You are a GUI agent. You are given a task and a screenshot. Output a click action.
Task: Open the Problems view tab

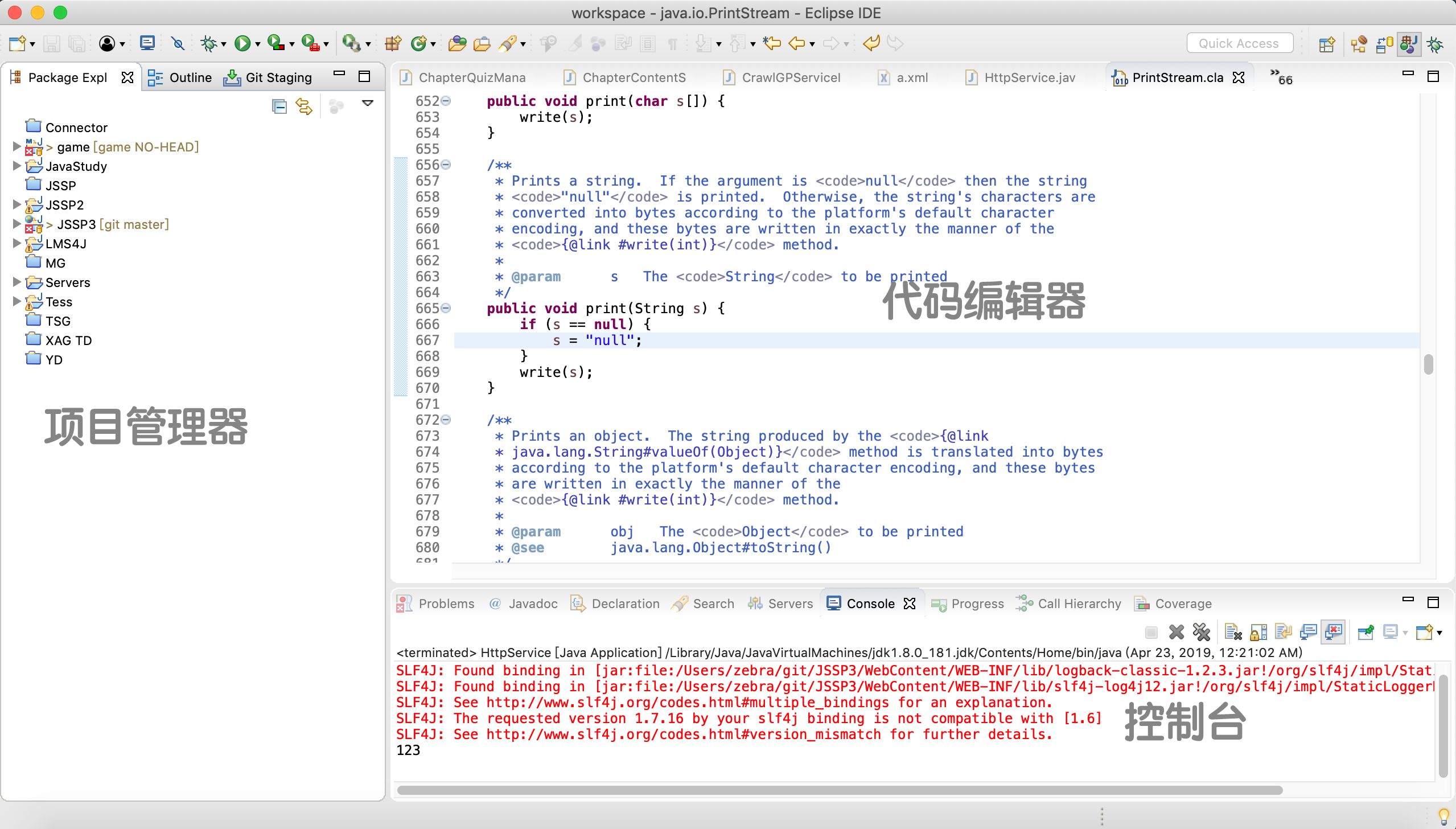click(x=446, y=604)
